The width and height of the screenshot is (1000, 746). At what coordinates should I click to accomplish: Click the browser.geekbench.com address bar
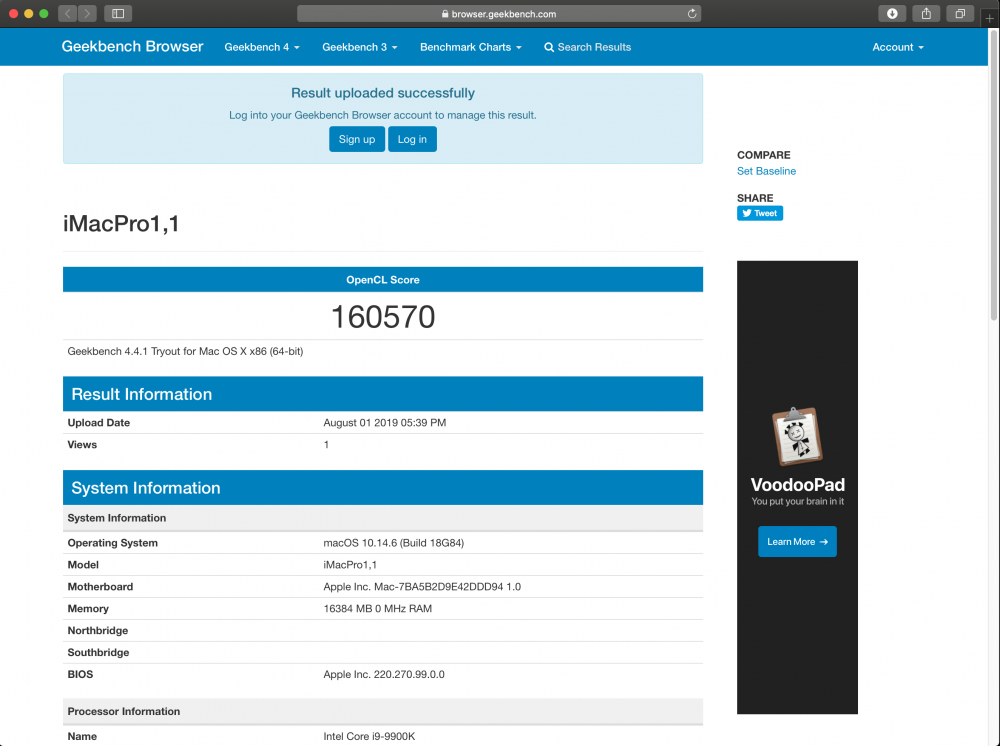click(x=499, y=13)
